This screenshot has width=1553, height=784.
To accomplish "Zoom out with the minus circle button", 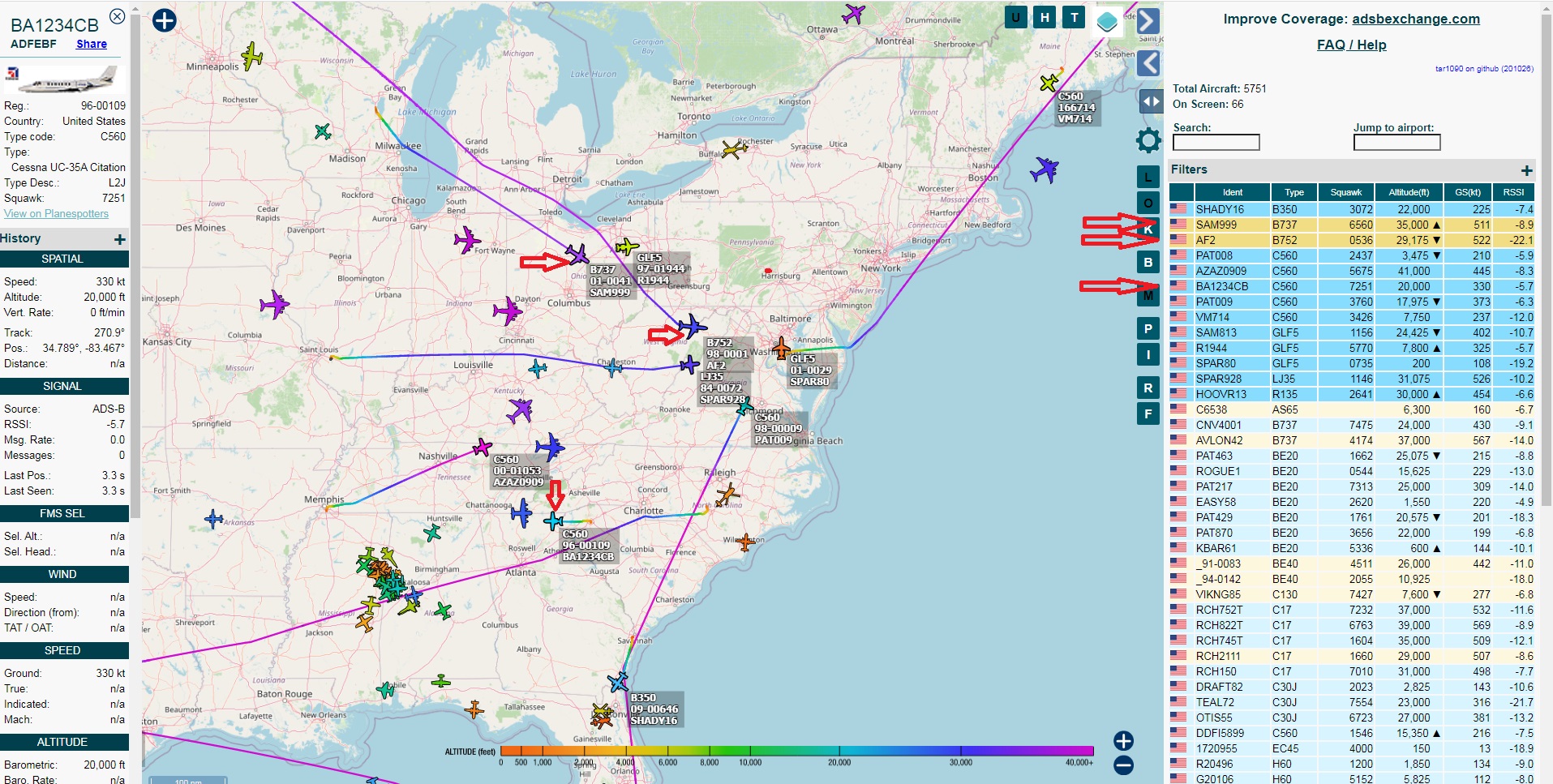I will pos(1123,765).
